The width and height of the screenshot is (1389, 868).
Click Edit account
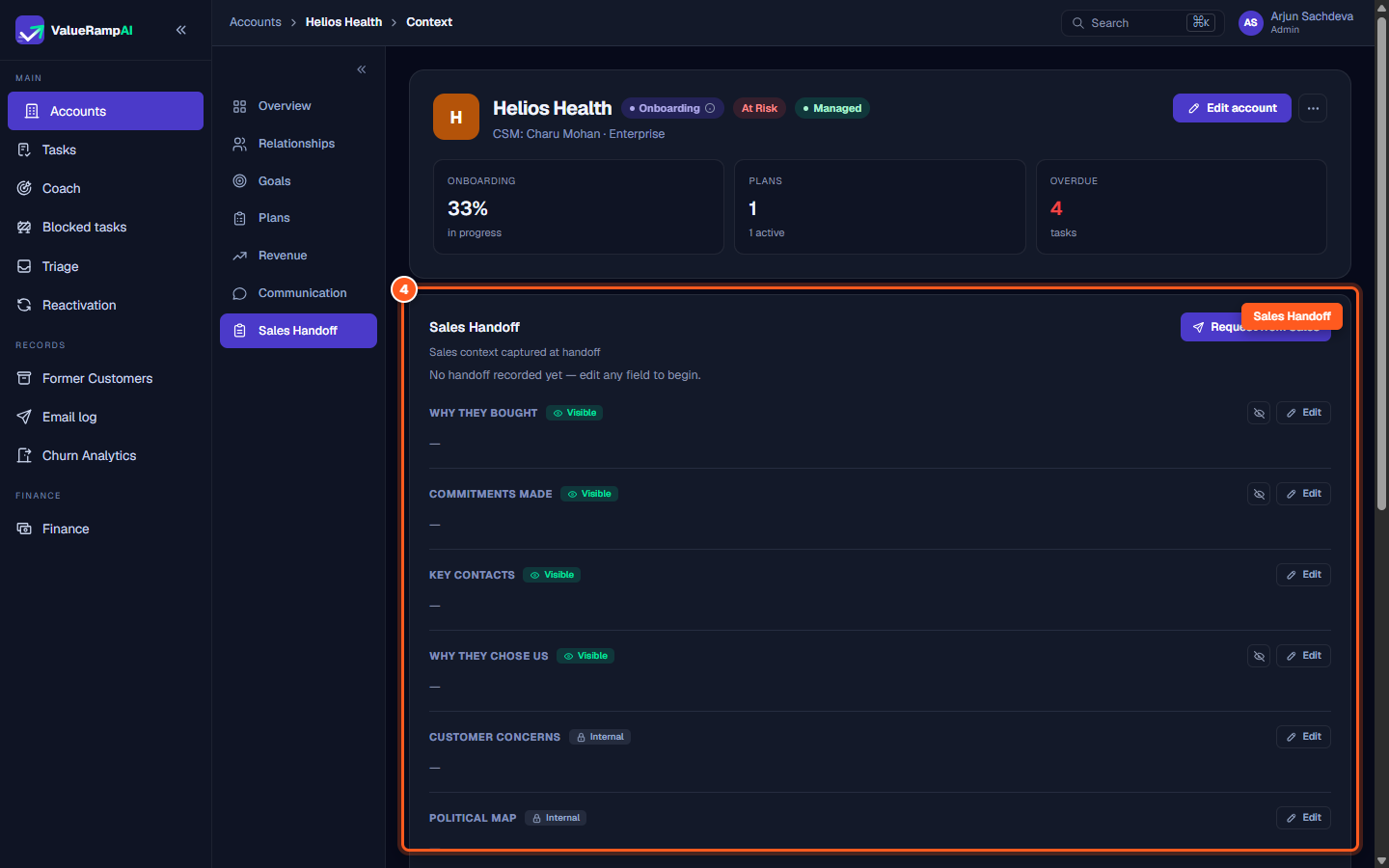coord(1232,108)
